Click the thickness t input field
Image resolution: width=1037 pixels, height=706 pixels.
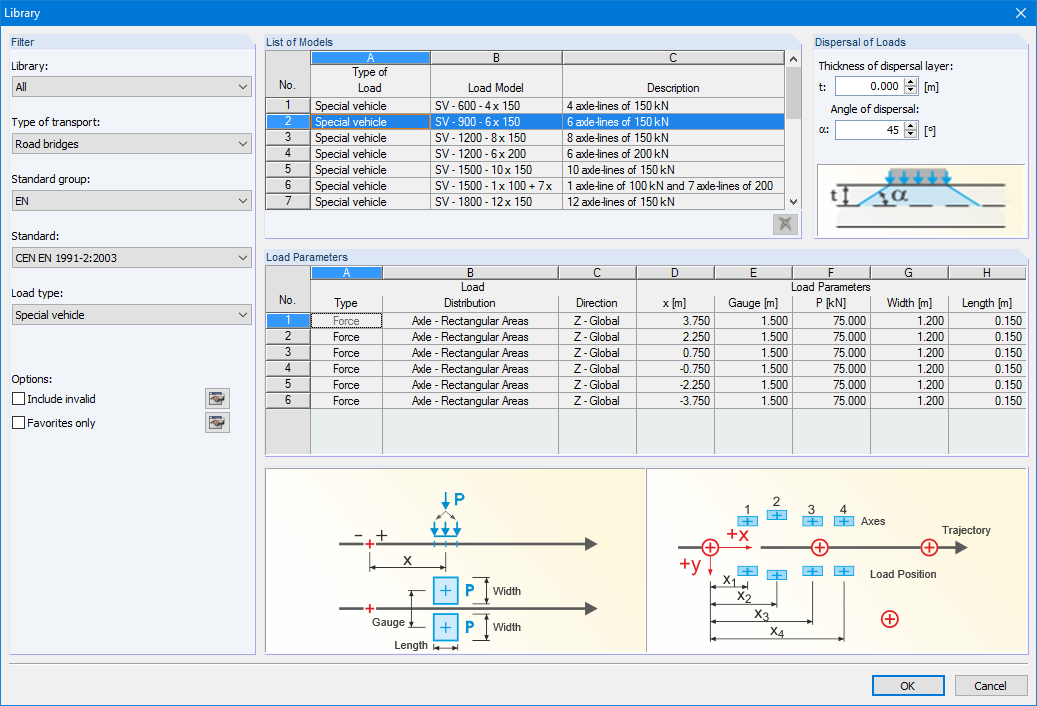tap(872, 86)
